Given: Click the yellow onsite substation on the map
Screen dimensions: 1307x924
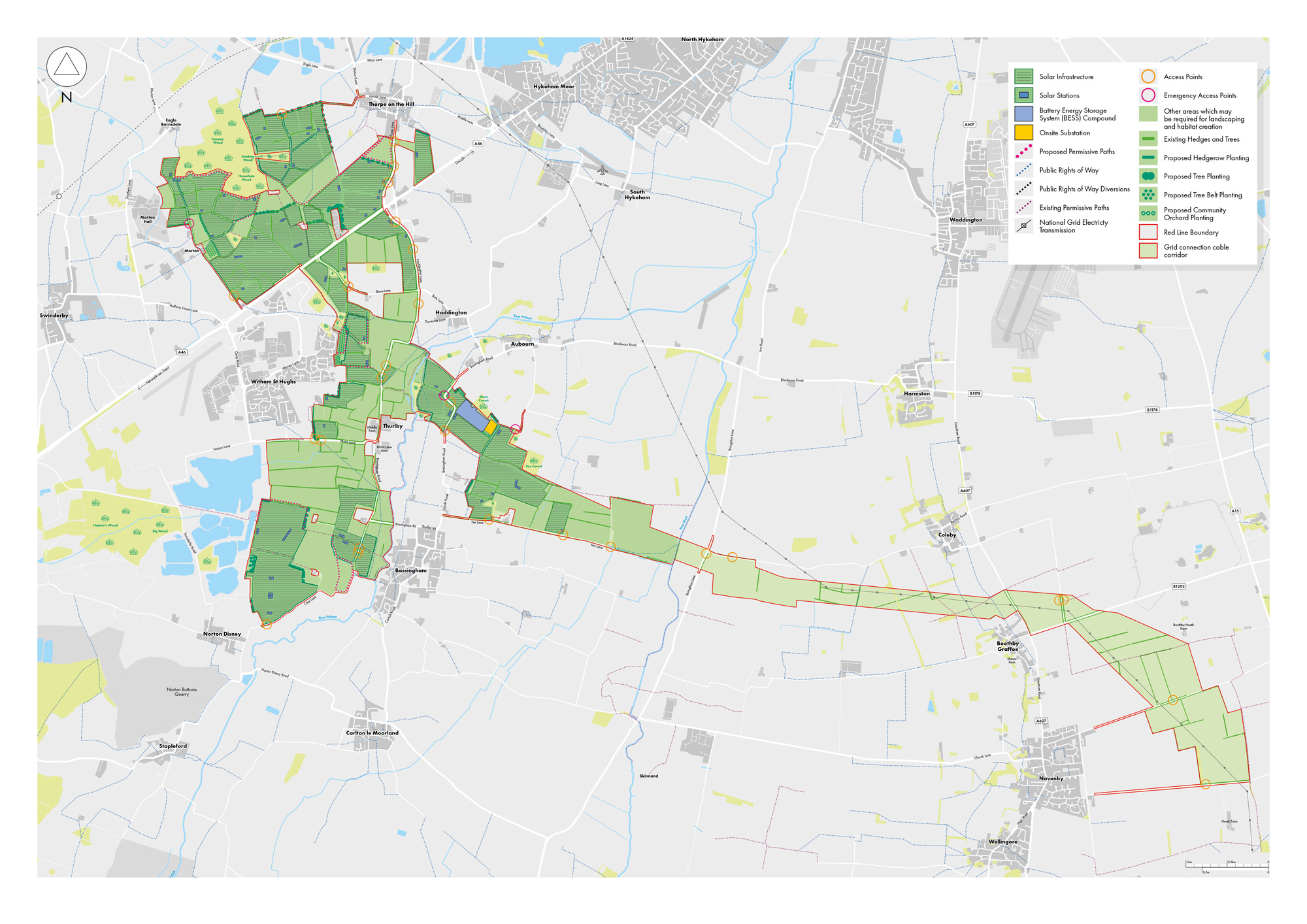Looking at the screenshot, I should 491,427.
